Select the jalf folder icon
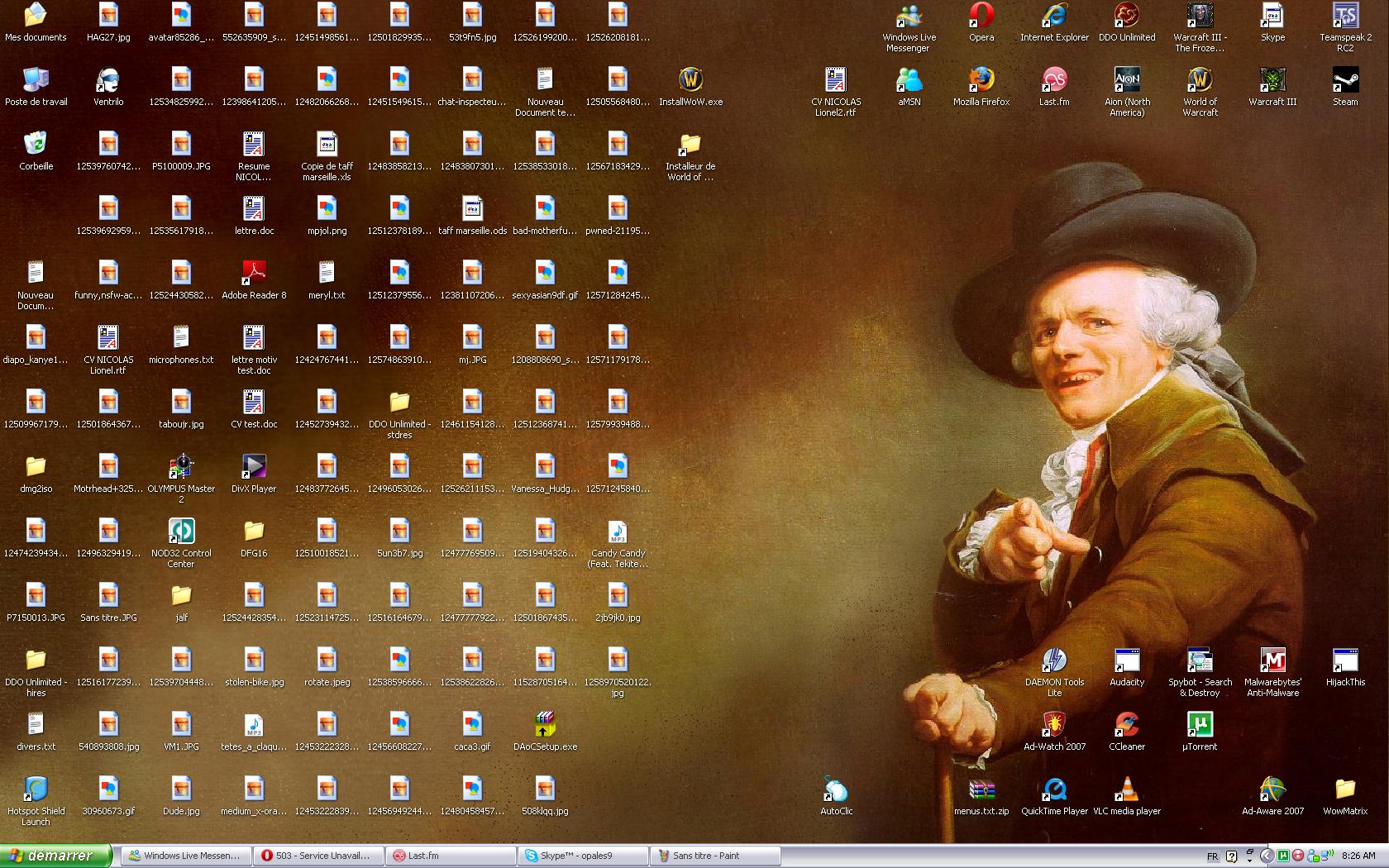1389x868 pixels. click(x=181, y=603)
